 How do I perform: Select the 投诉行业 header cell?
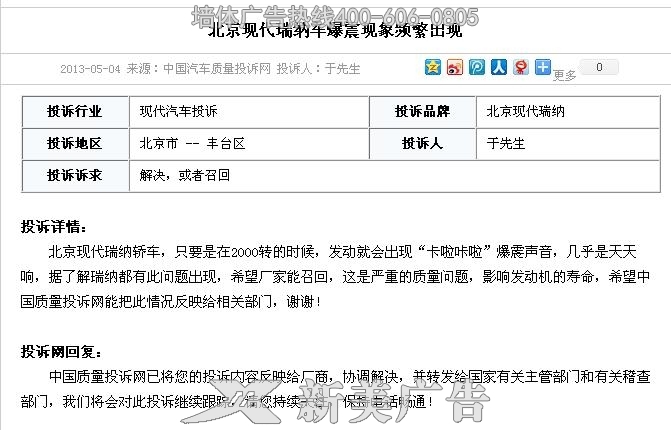[75, 112]
